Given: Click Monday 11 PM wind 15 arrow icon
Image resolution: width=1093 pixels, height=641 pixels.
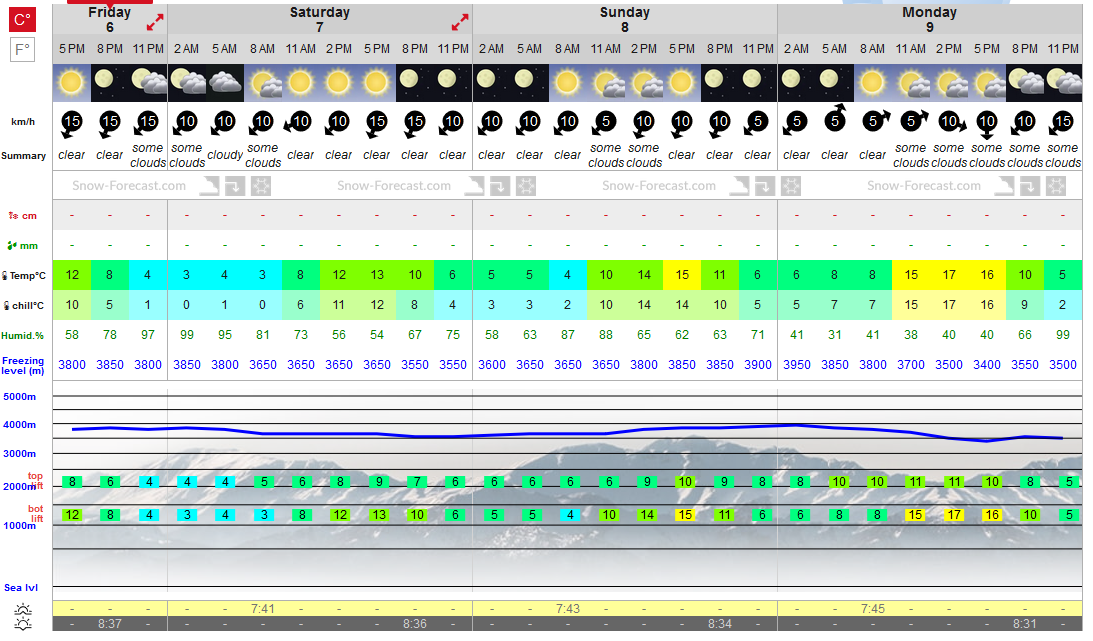Looking at the screenshot, I should pyautogui.click(x=1061, y=123).
